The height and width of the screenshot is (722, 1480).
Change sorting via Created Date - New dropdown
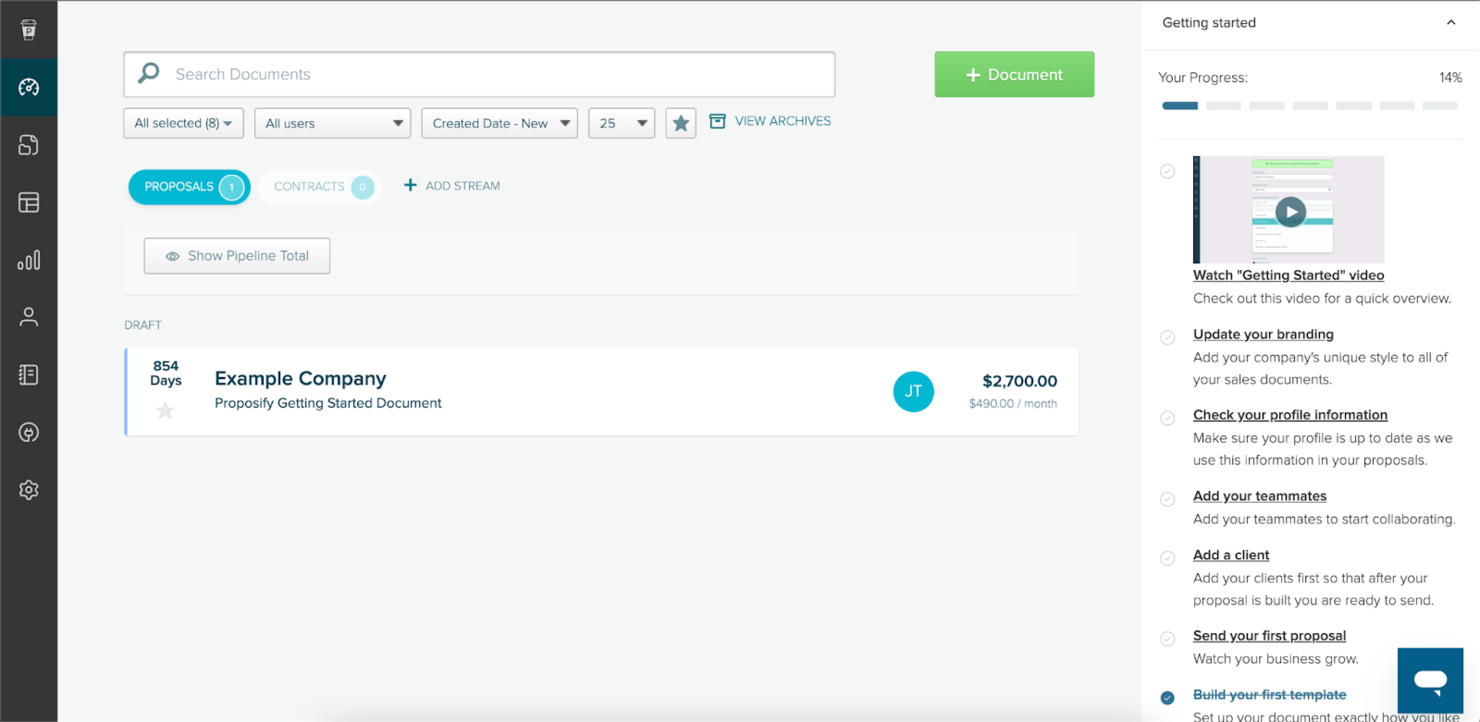(499, 122)
